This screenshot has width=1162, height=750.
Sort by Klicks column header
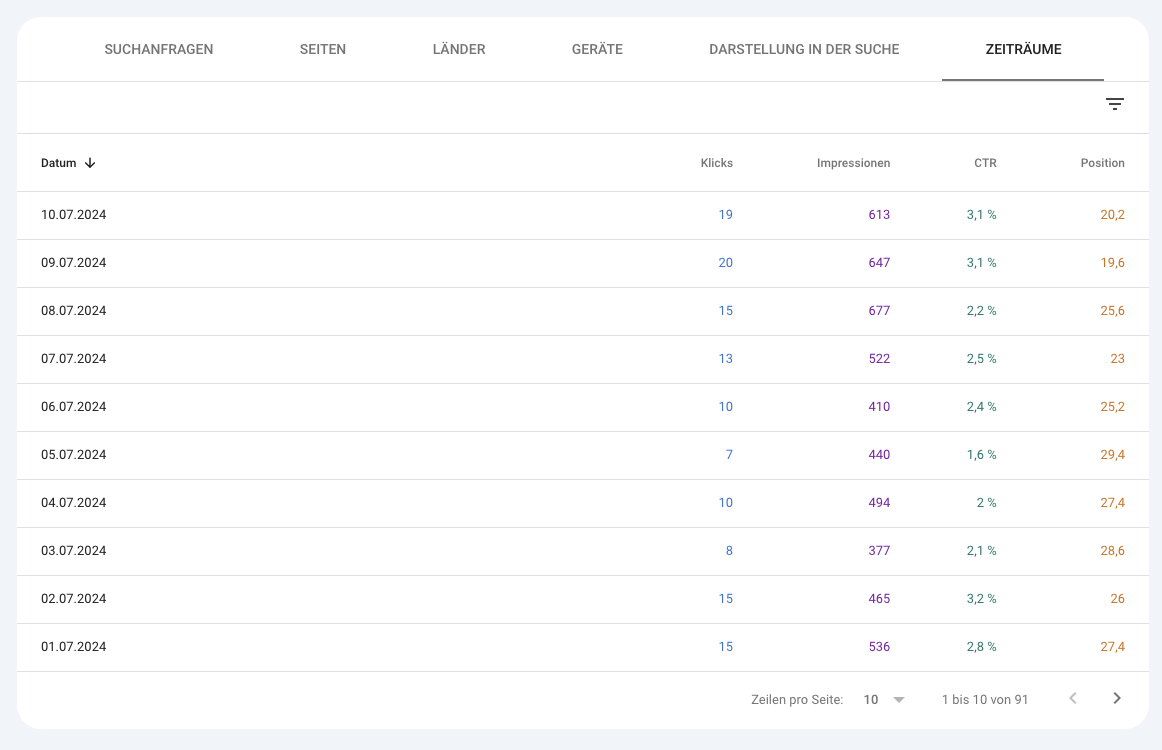717,163
